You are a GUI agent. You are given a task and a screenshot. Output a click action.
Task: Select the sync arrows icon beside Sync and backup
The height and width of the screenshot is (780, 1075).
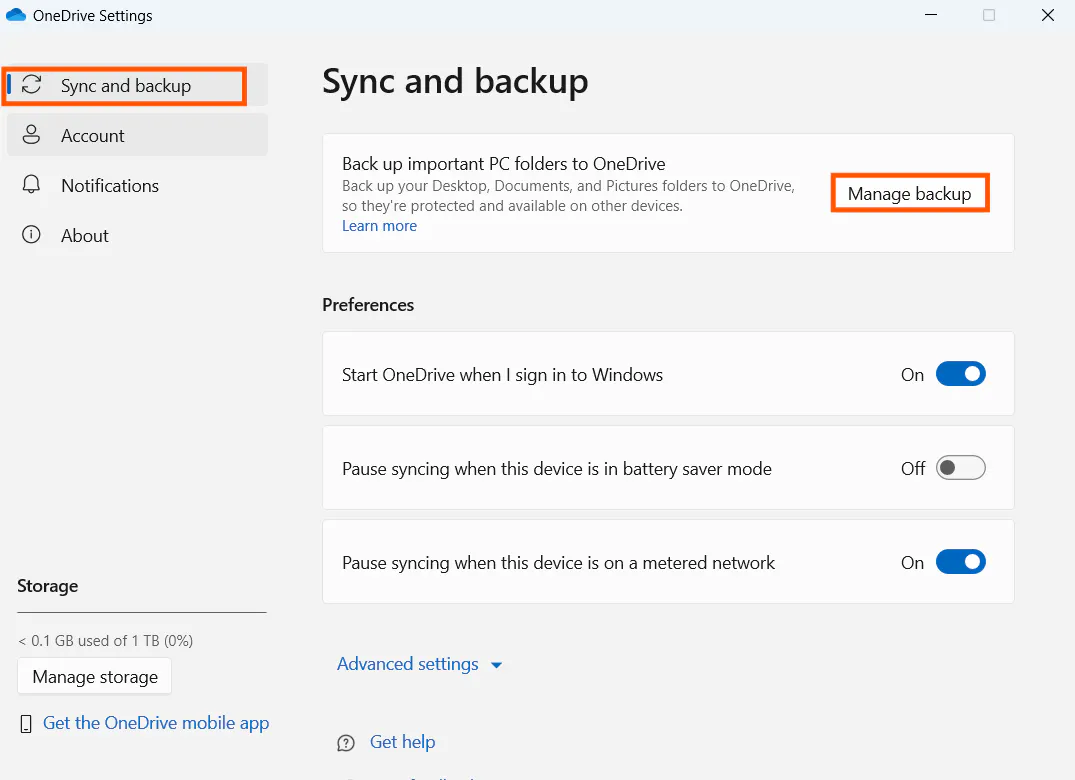coord(33,85)
